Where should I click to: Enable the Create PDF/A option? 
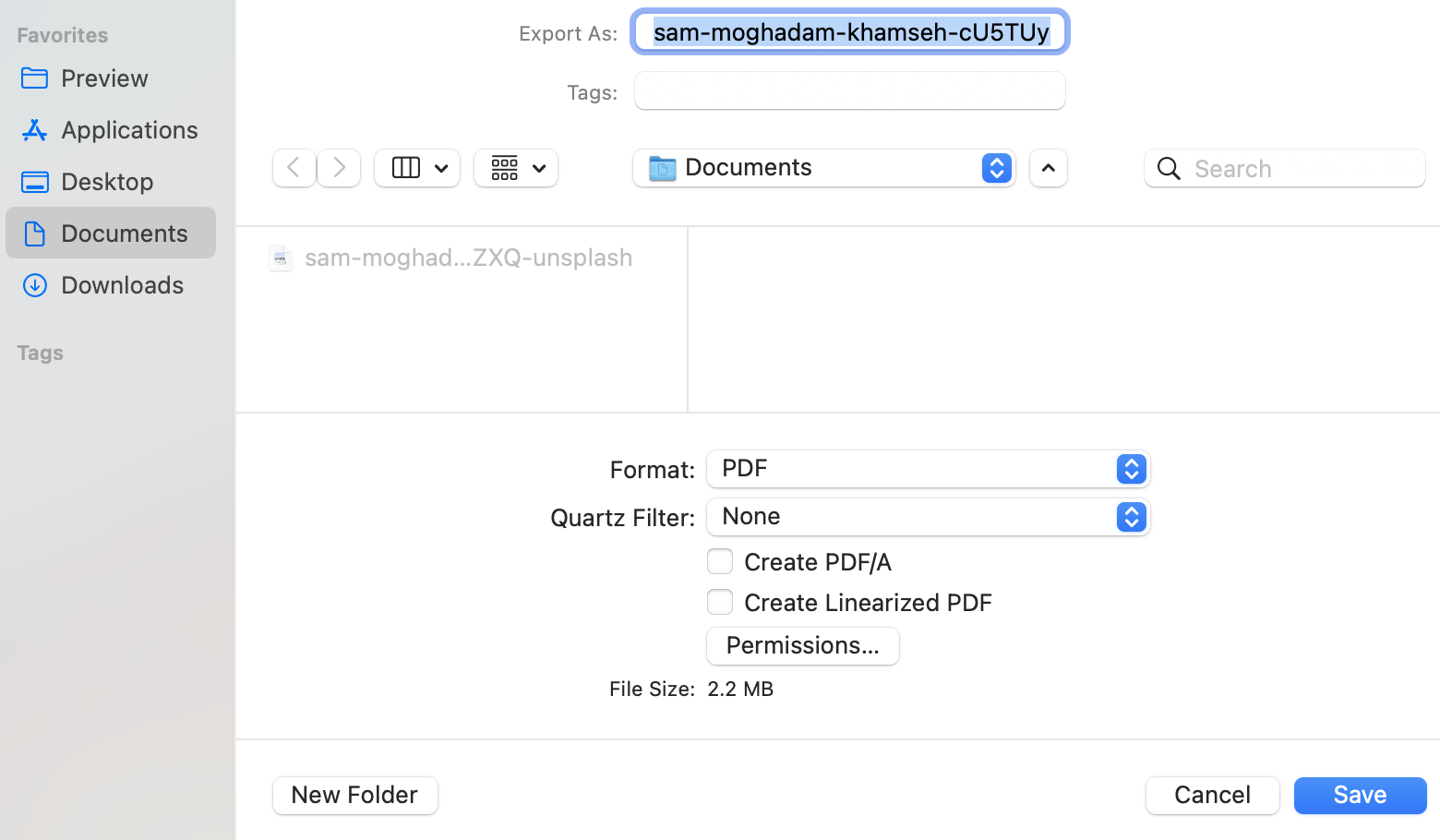(719, 561)
